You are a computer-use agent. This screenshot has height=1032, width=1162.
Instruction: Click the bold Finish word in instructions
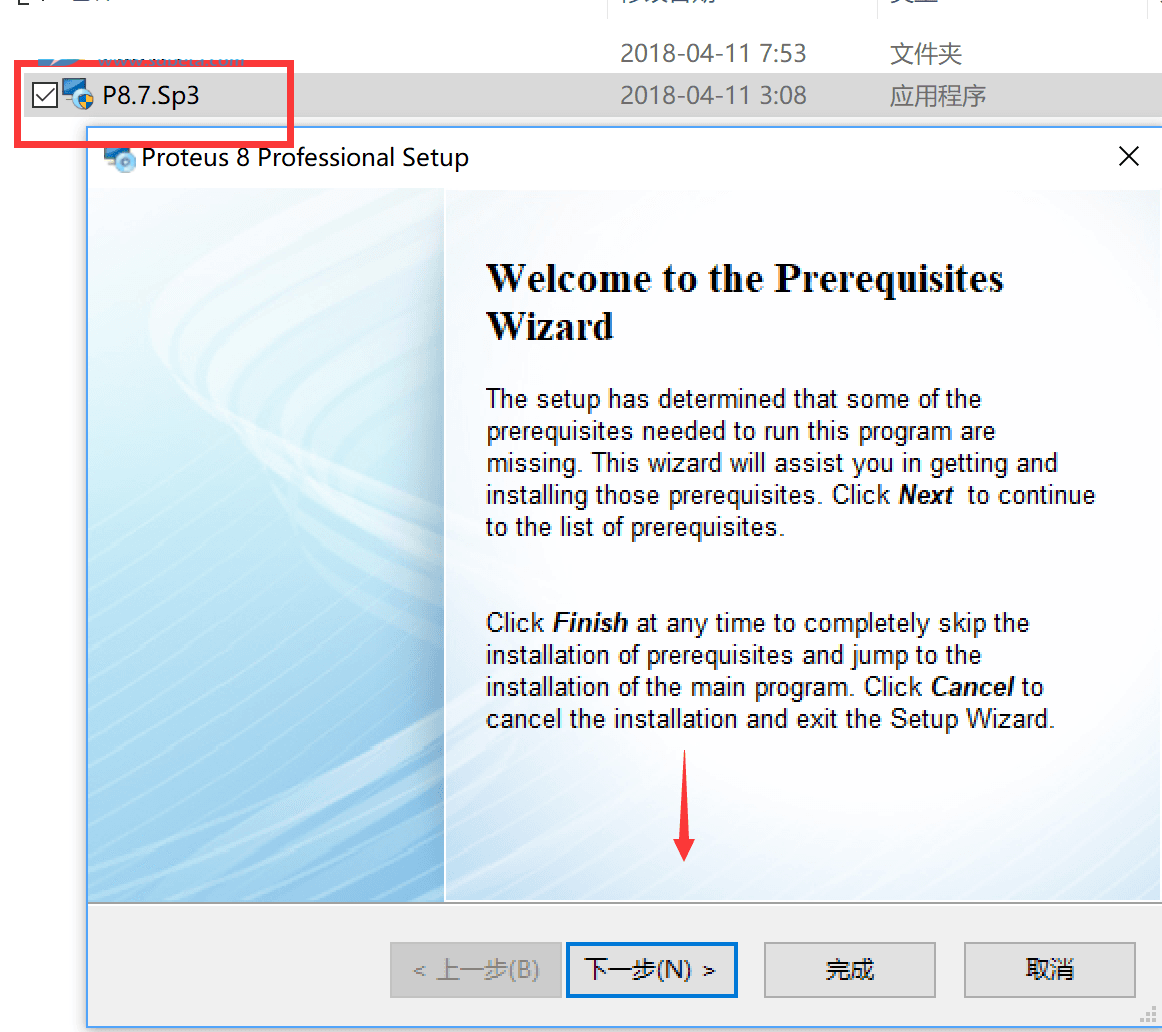coord(591,623)
